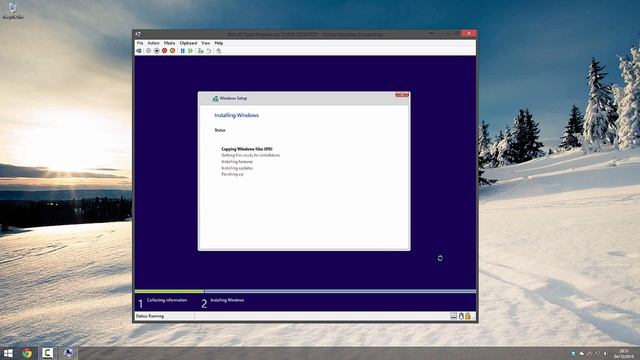
Task: Open the Clipboard menu
Action: 188,43
